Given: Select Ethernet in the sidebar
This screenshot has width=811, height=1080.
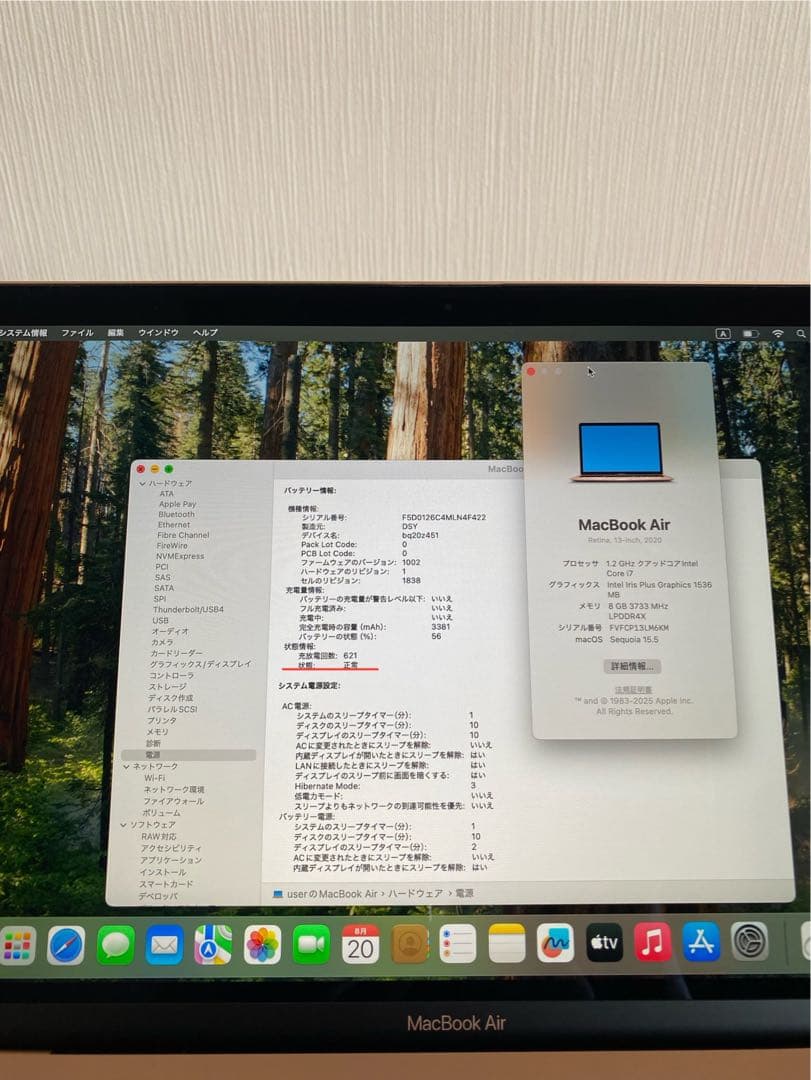Looking at the screenshot, I should pos(174,524).
